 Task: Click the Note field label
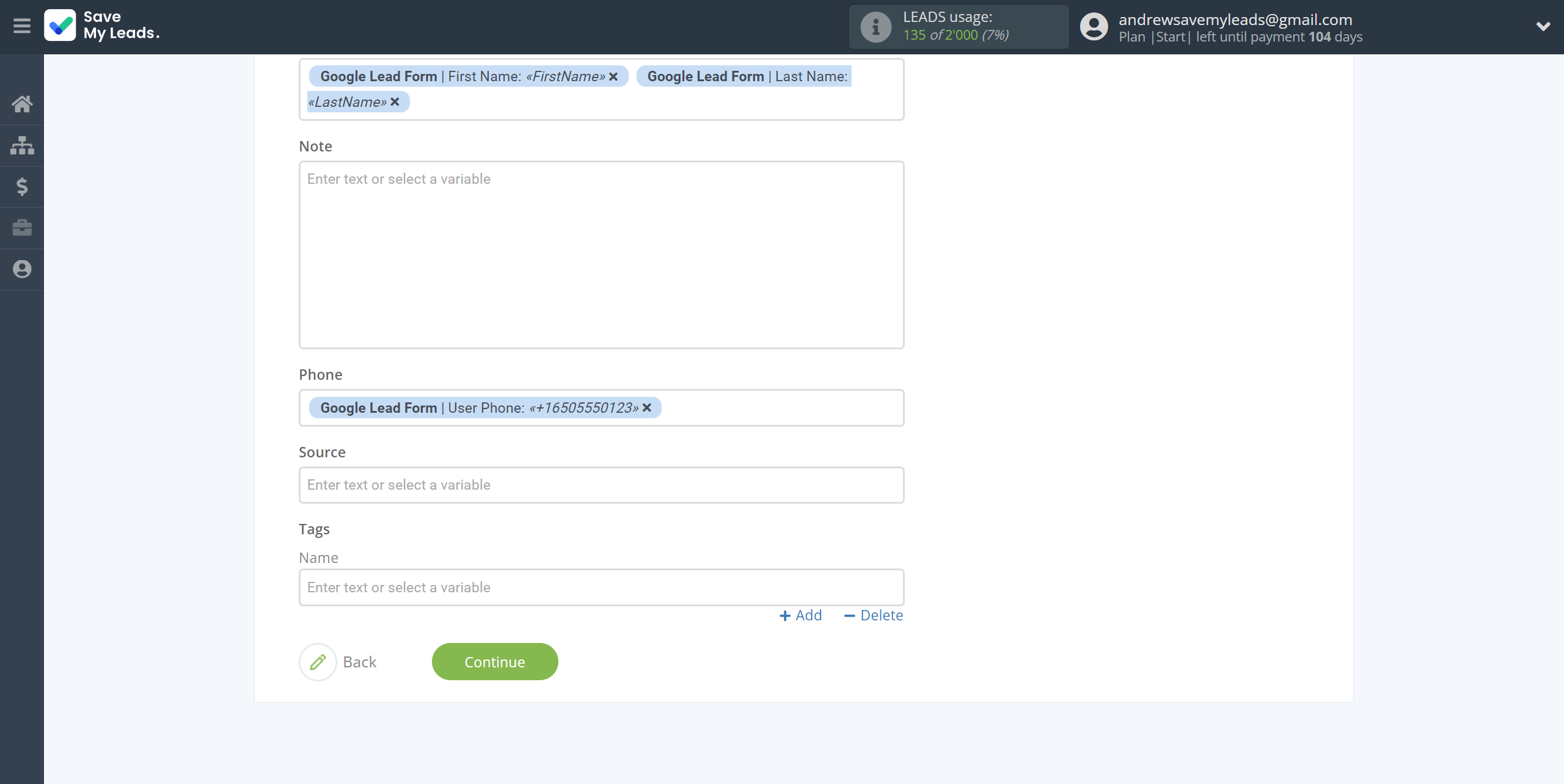pos(315,147)
